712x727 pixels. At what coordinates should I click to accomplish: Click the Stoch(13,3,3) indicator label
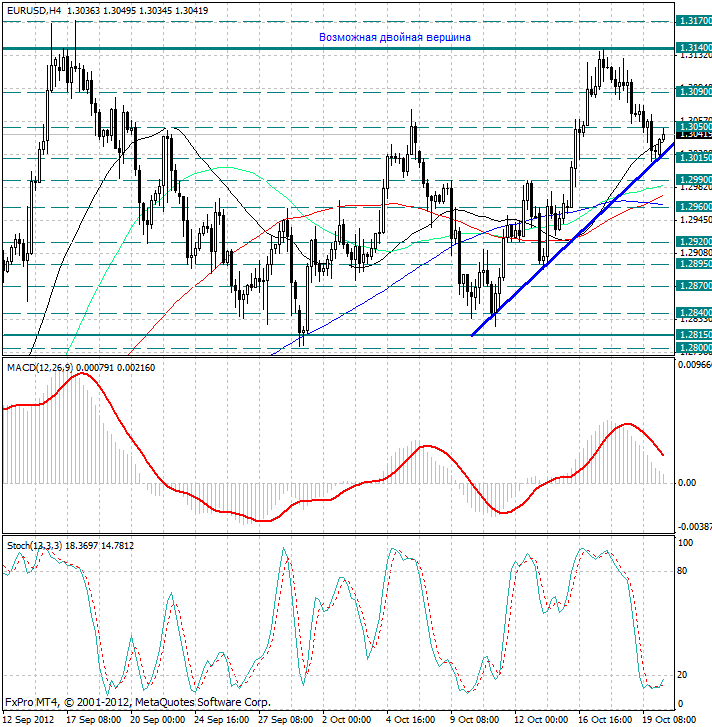click(34, 546)
